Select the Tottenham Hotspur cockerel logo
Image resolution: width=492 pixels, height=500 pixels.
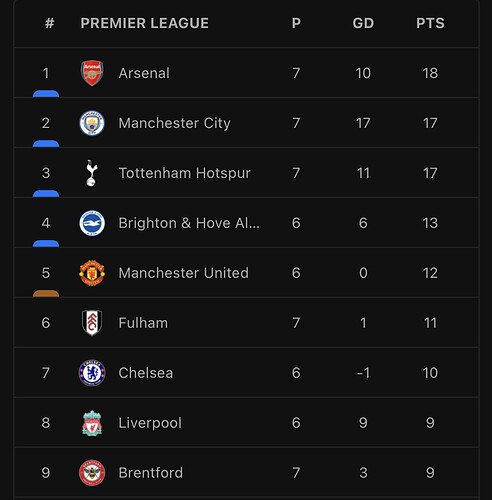92,173
